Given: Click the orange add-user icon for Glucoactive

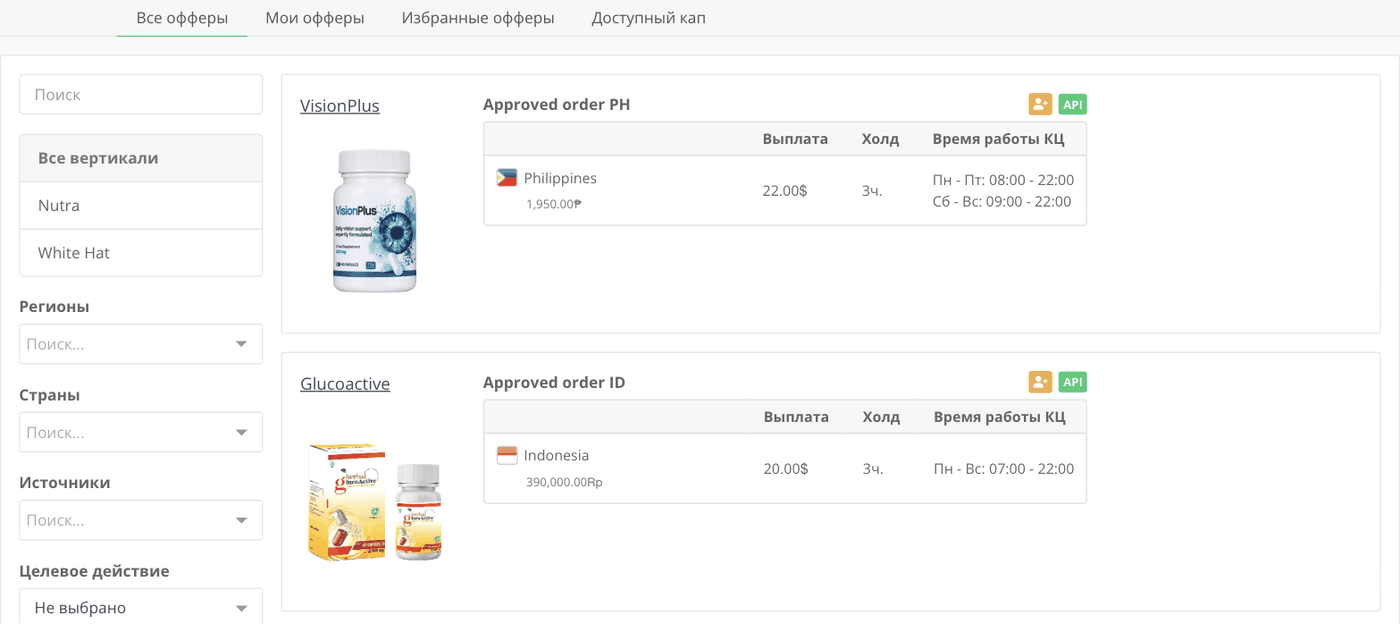Looking at the screenshot, I should (x=1040, y=382).
